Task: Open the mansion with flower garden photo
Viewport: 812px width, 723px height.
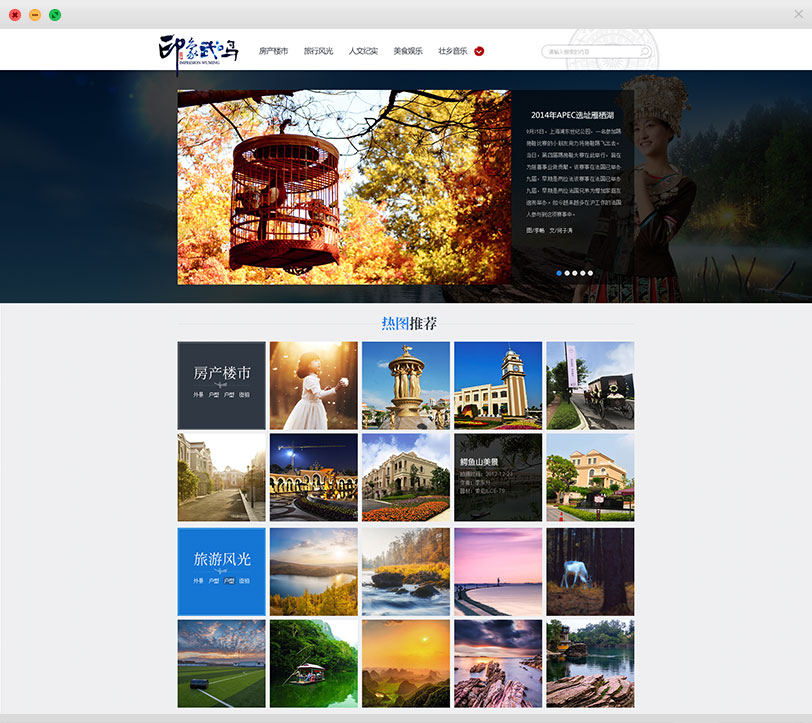Action: (x=406, y=478)
